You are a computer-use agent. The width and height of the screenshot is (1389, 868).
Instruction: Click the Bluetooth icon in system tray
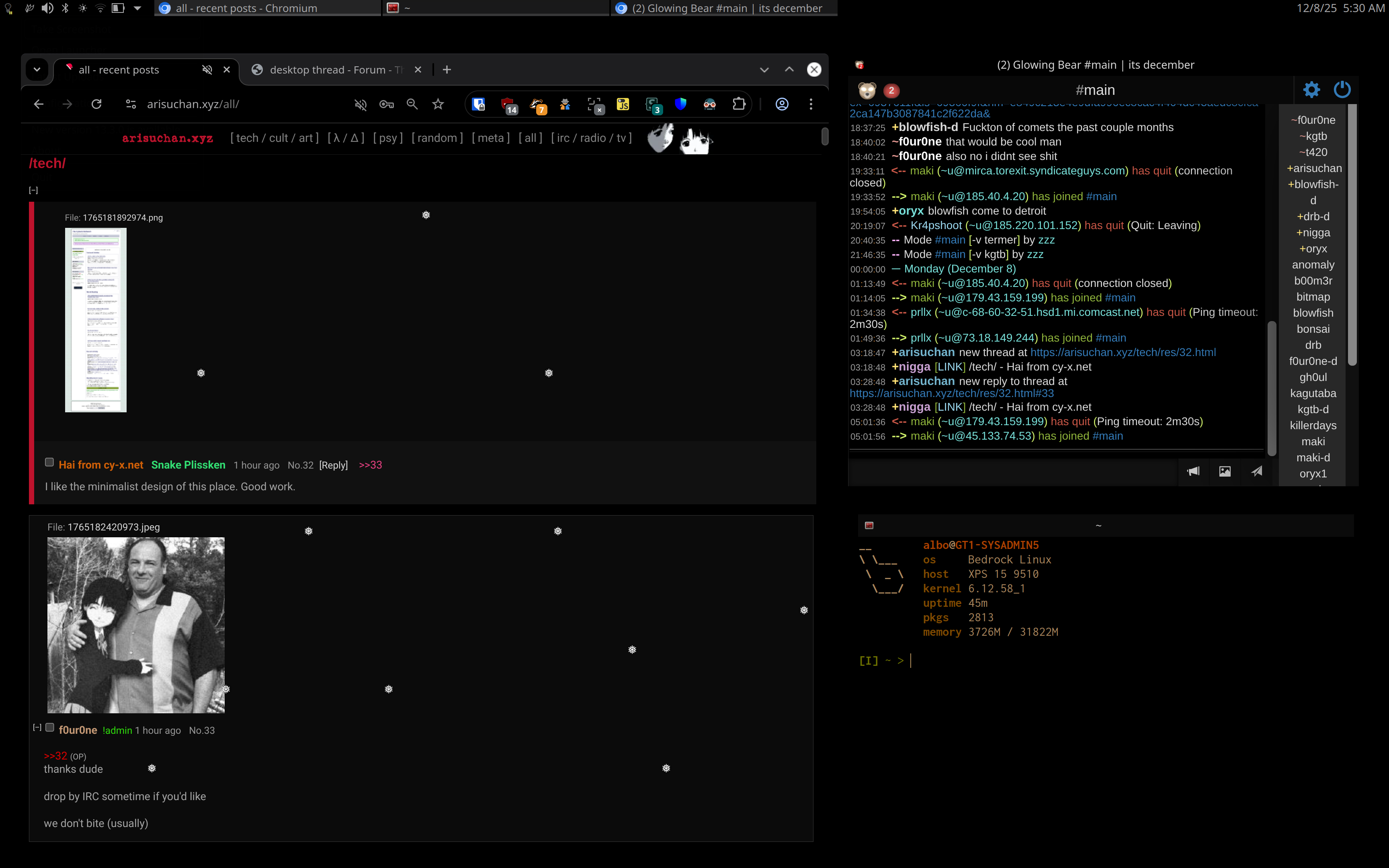pyautogui.click(x=65, y=8)
